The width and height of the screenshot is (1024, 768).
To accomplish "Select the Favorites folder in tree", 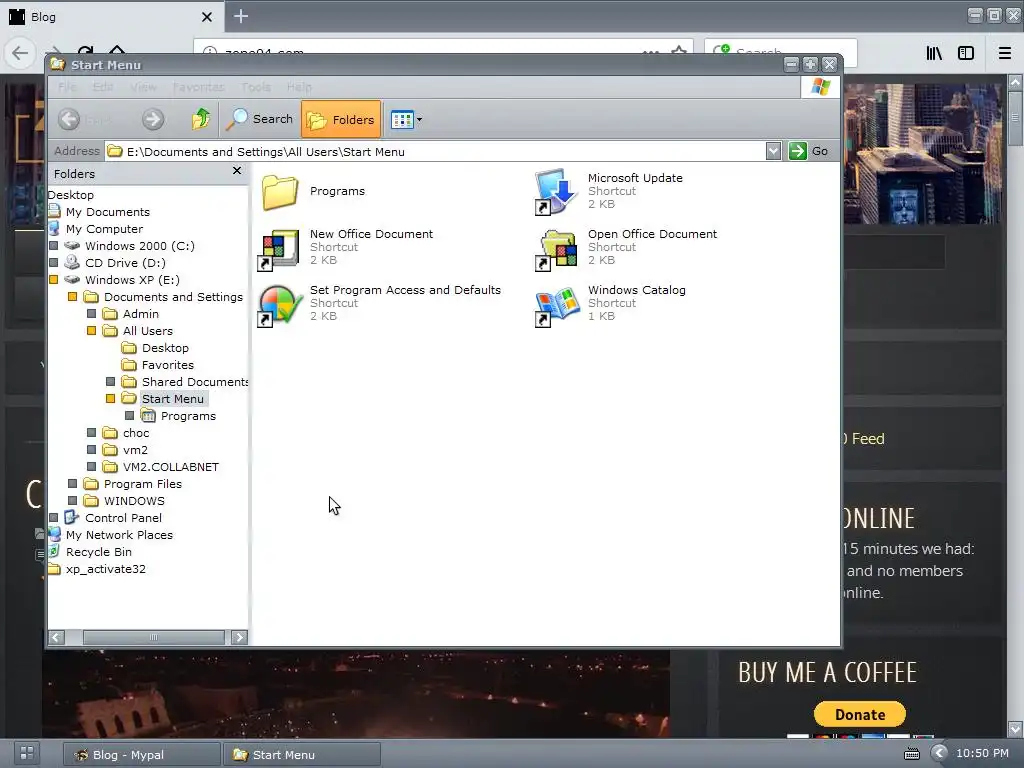I will [168, 365].
